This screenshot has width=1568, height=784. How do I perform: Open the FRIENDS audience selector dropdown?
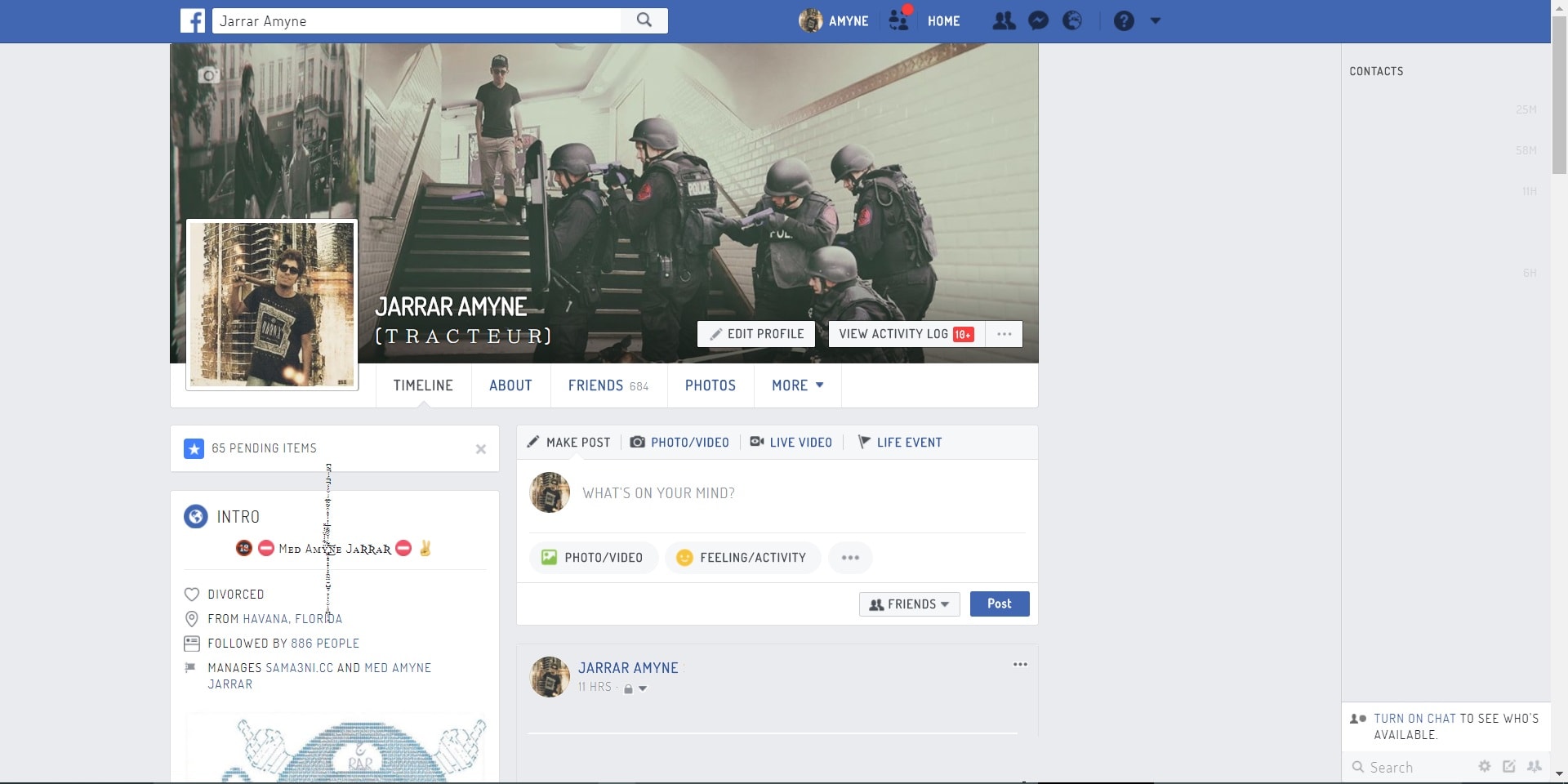[x=909, y=604]
